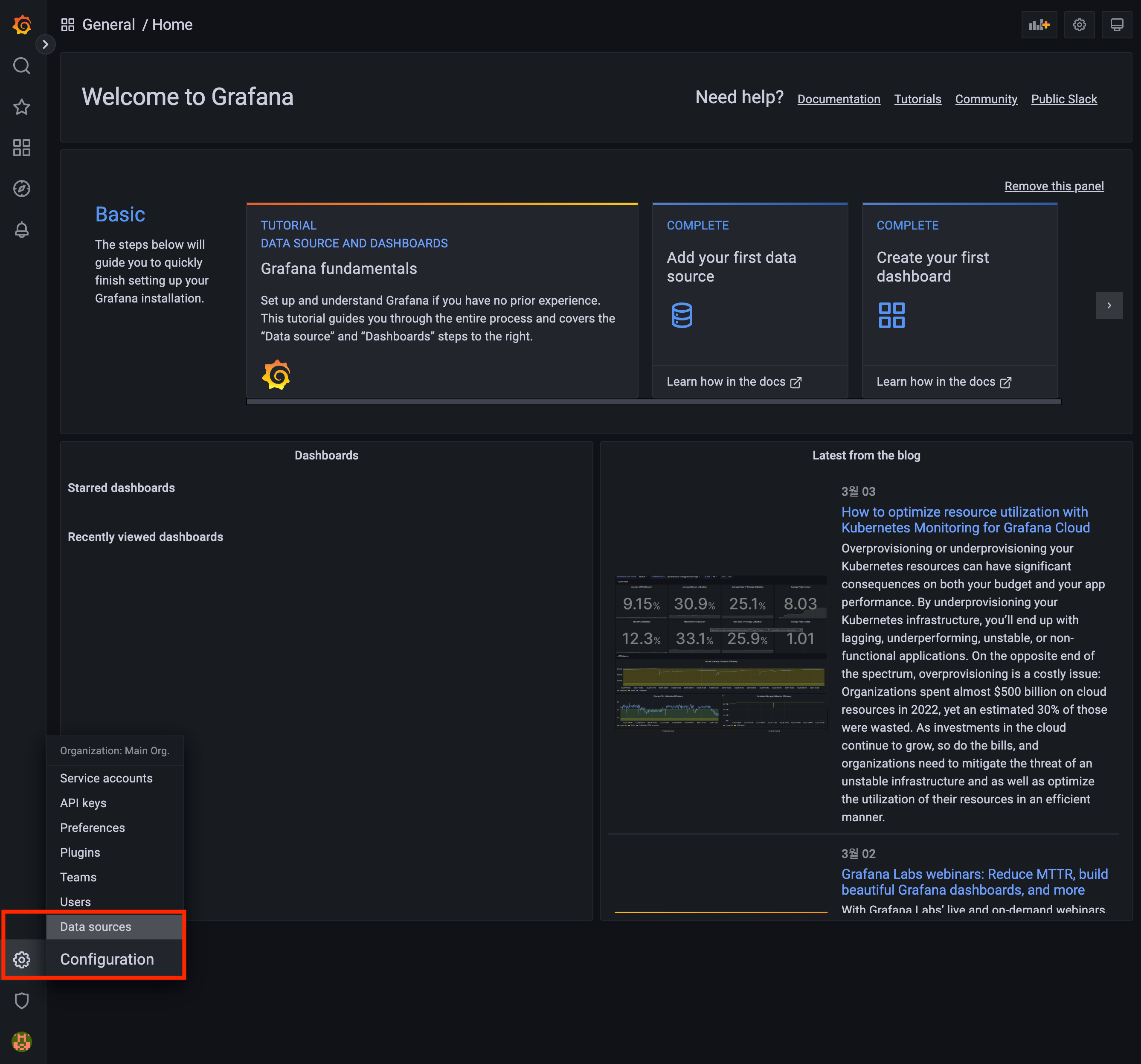Open the Documentation help link
1141x1064 pixels.
[838, 99]
